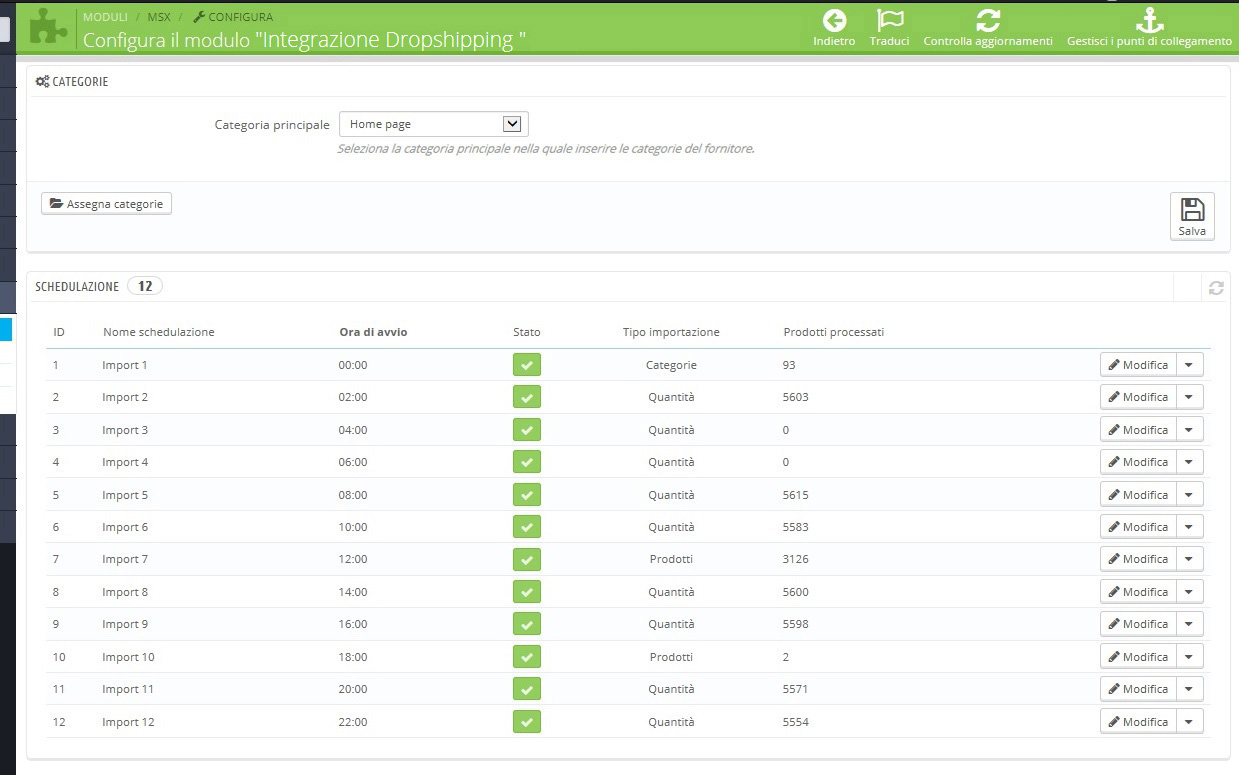Open the dropdown arrow for Import 6 row
1239x775 pixels.
coord(1189,527)
